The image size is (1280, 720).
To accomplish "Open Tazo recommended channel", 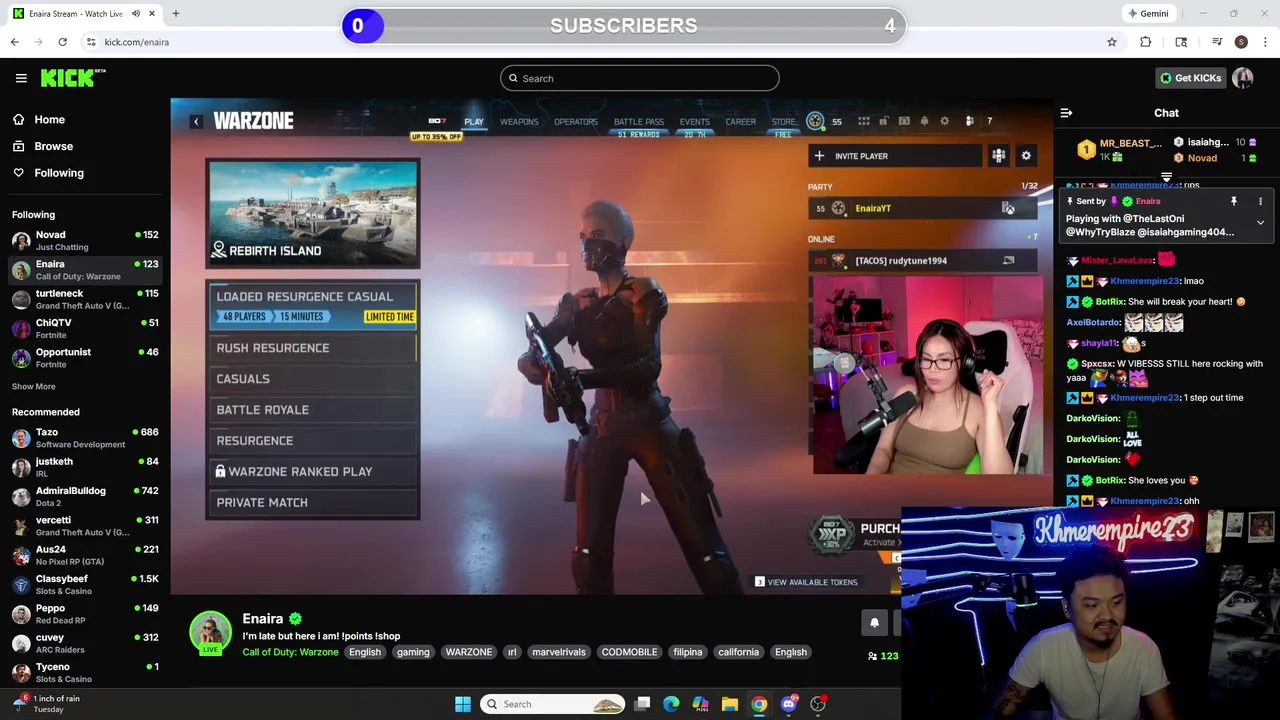I will tap(85, 437).
